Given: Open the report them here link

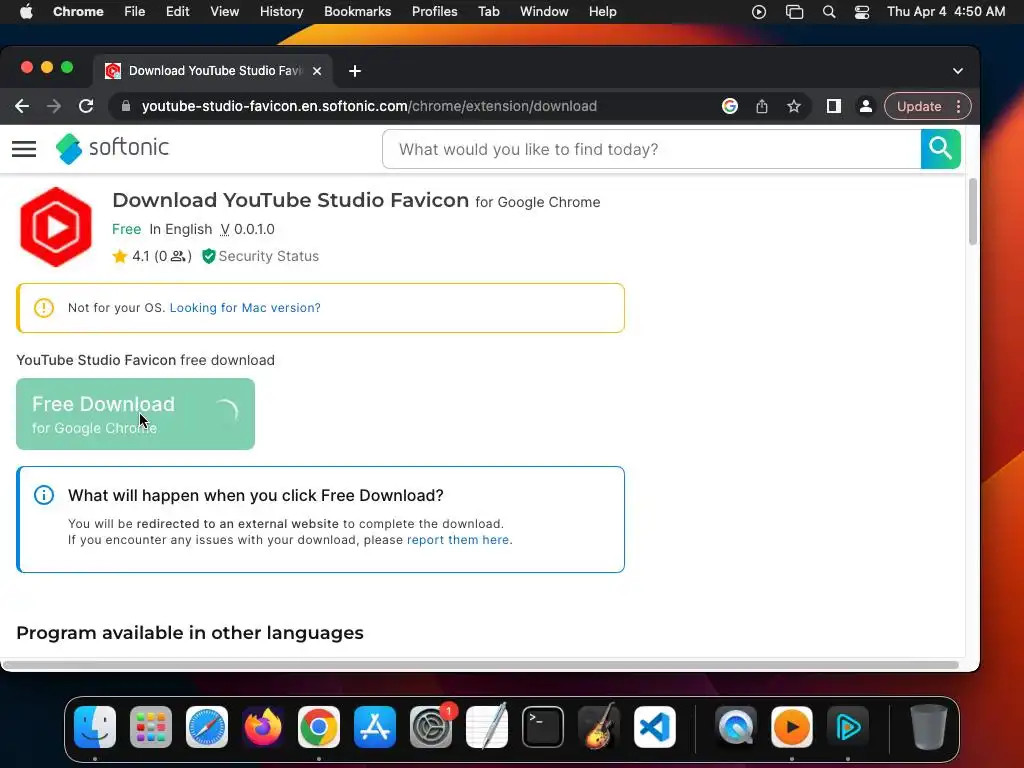Looking at the screenshot, I should (x=458, y=540).
